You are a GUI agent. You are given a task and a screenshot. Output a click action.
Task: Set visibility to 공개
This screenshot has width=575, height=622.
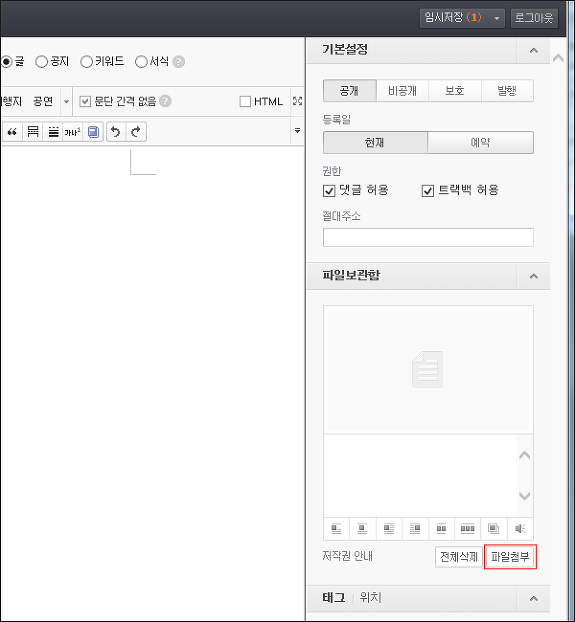point(349,91)
